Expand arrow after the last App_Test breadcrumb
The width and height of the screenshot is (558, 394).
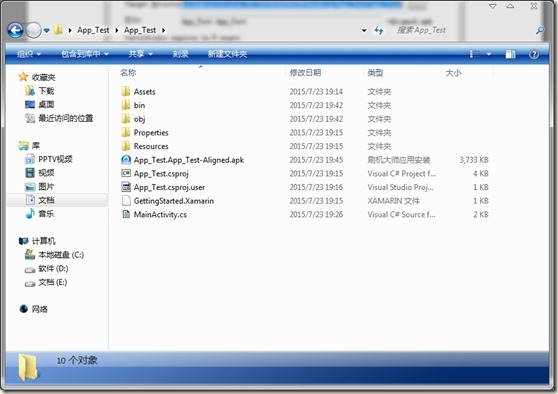click(164, 30)
